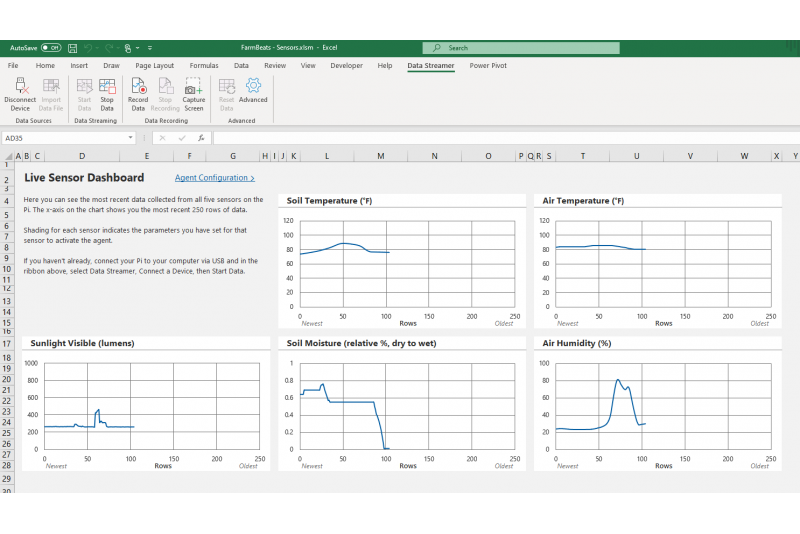Click the Search box in title bar
The image size is (800, 534).
[x=520, y=47]
